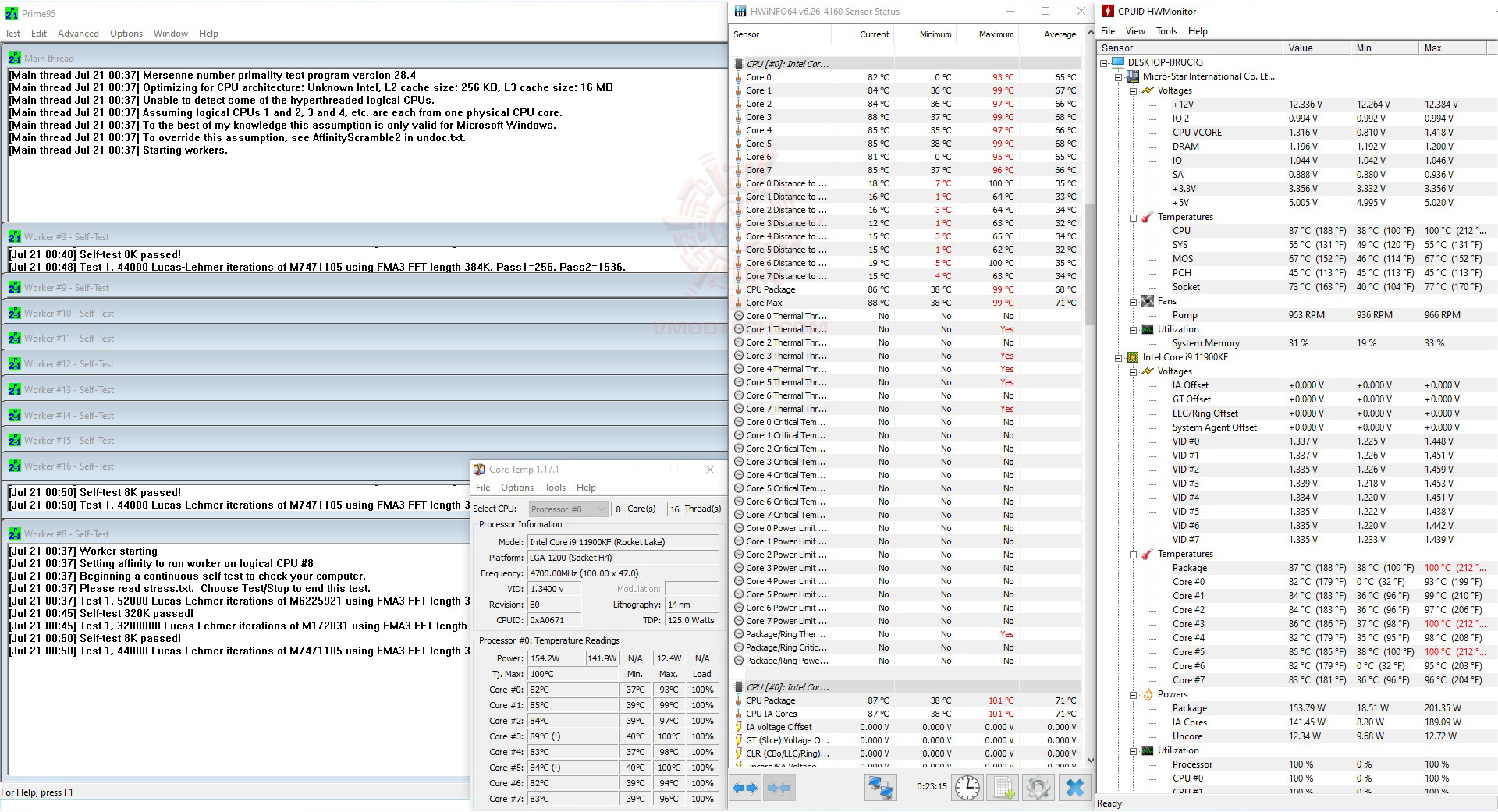Screen dimensions: 1498x812
Task: Click the Micro-Star motherboard icon in HWMonitor
Action: tap(1133, 76)
